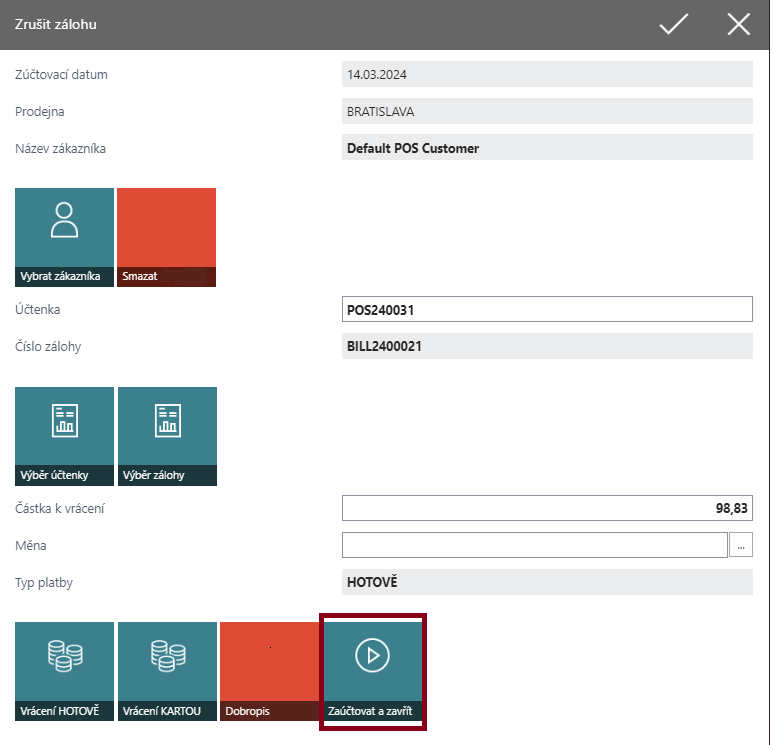Open the Výběr účtenky tile

click(x=65, y=436)
